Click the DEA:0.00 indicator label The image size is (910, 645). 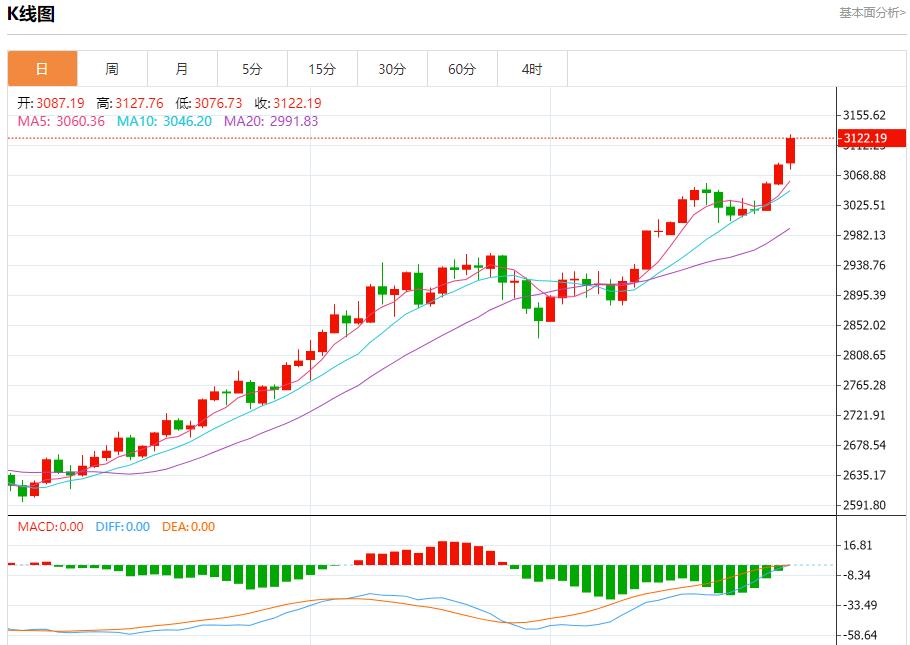click(x=188, y=527)
